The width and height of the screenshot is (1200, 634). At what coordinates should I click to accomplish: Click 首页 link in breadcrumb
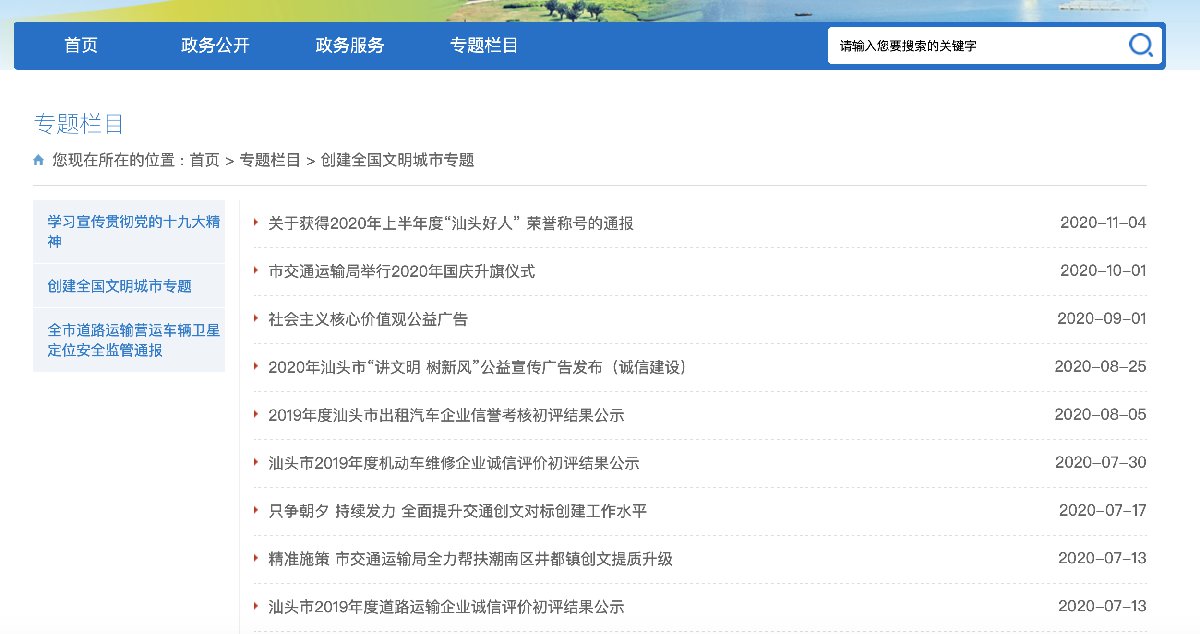click(x=204, y=160)
